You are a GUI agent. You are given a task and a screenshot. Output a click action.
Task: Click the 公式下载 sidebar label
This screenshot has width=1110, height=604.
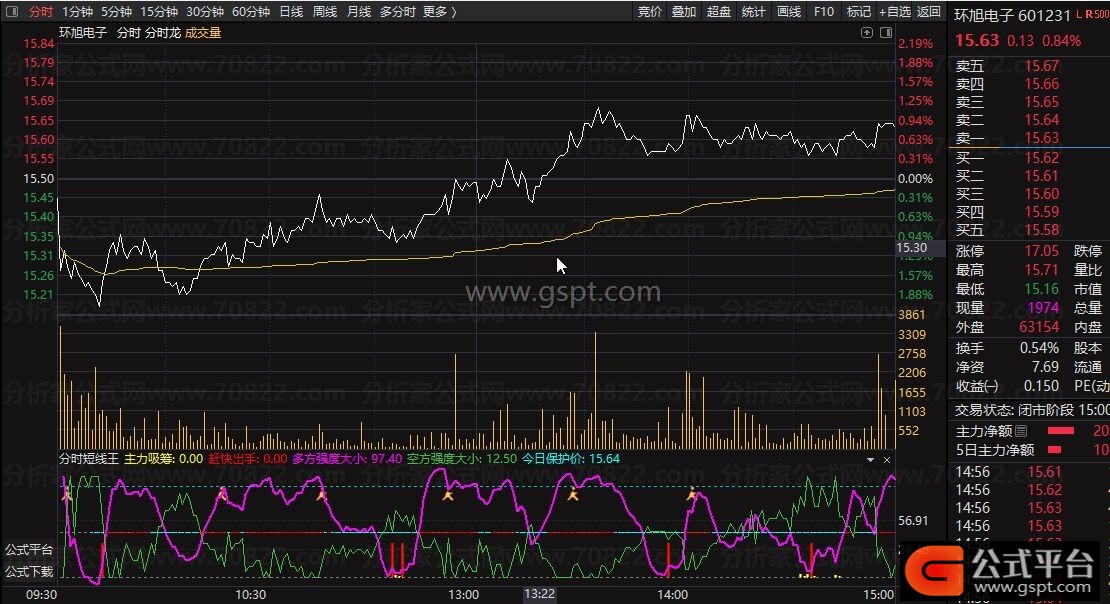(x=29, y=571)
